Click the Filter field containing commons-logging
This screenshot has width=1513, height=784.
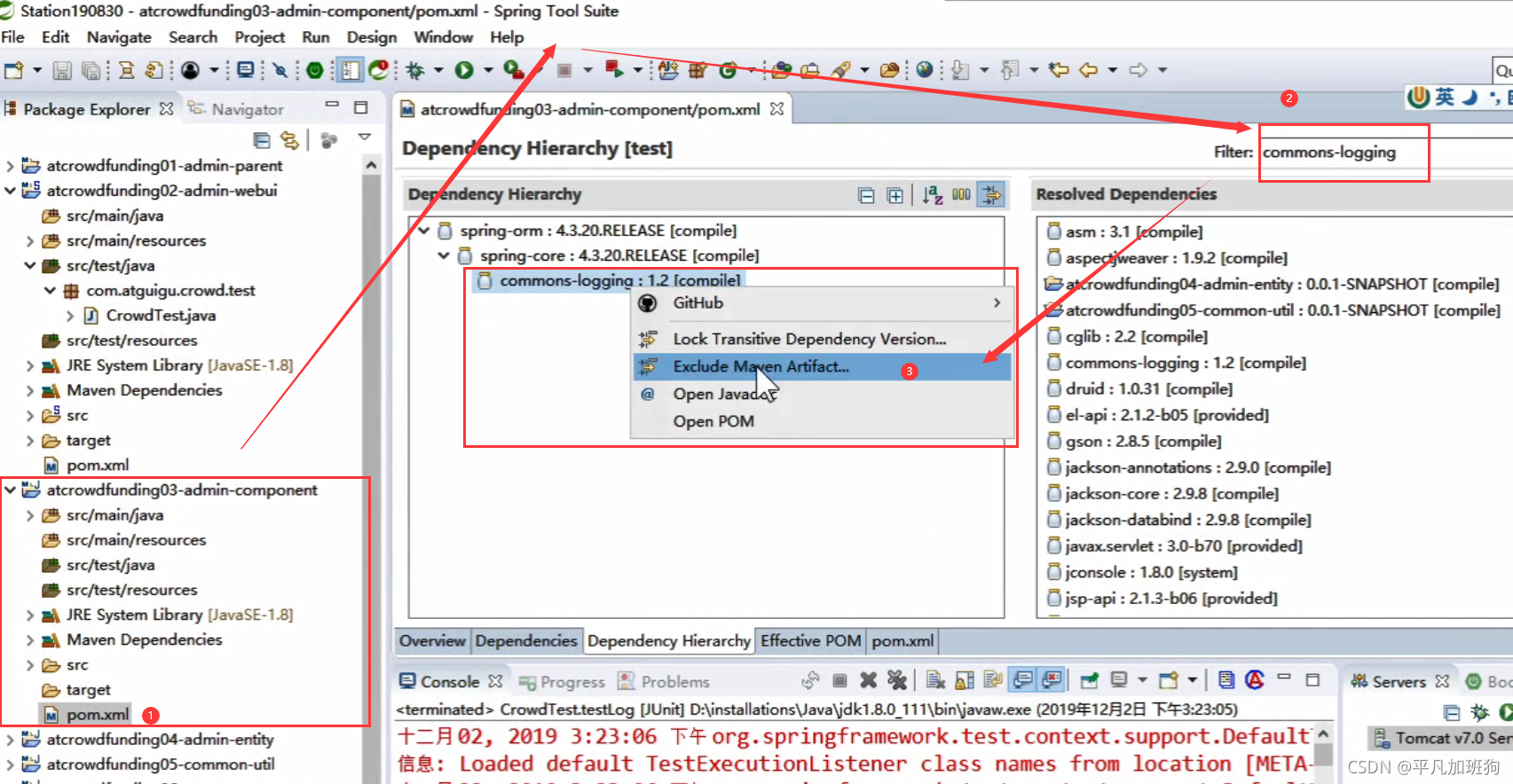click(x=1387, y=153)
